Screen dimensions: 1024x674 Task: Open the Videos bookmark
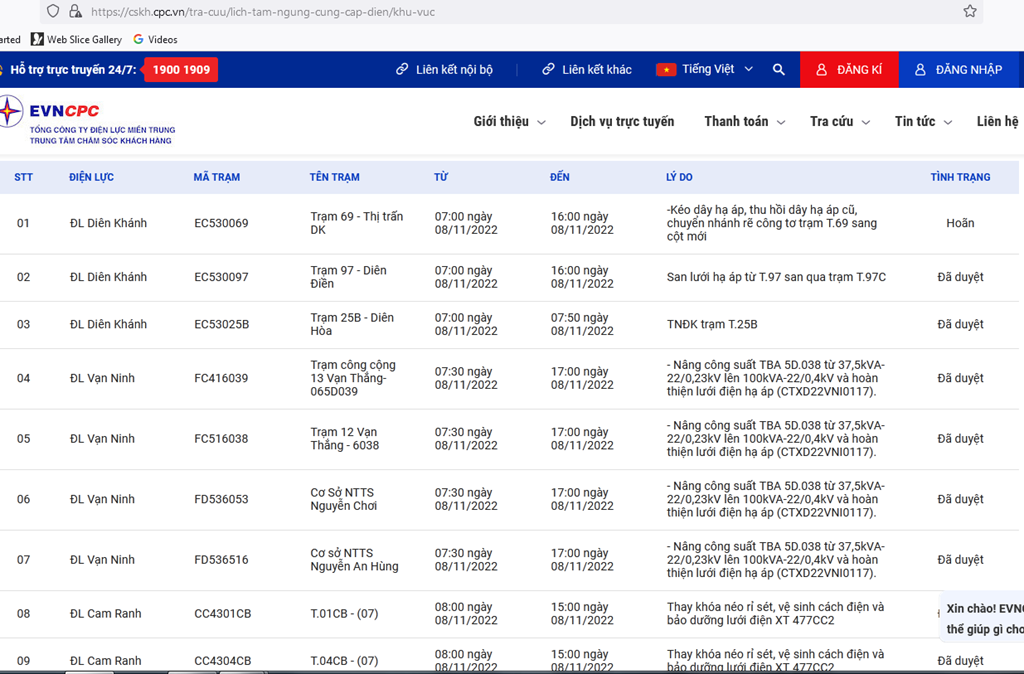(155, 39)
